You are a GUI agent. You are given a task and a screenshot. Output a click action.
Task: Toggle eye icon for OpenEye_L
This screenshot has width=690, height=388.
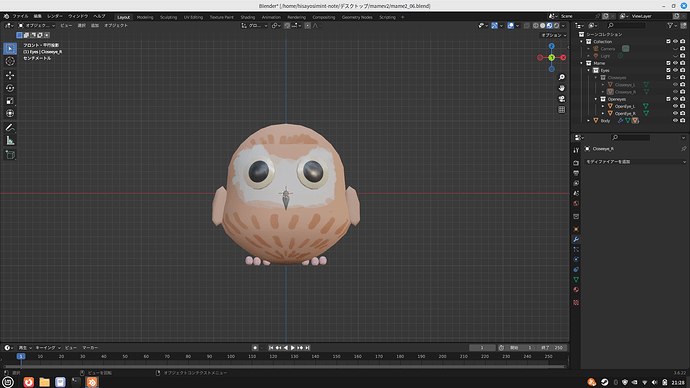(x=675, y=106)
